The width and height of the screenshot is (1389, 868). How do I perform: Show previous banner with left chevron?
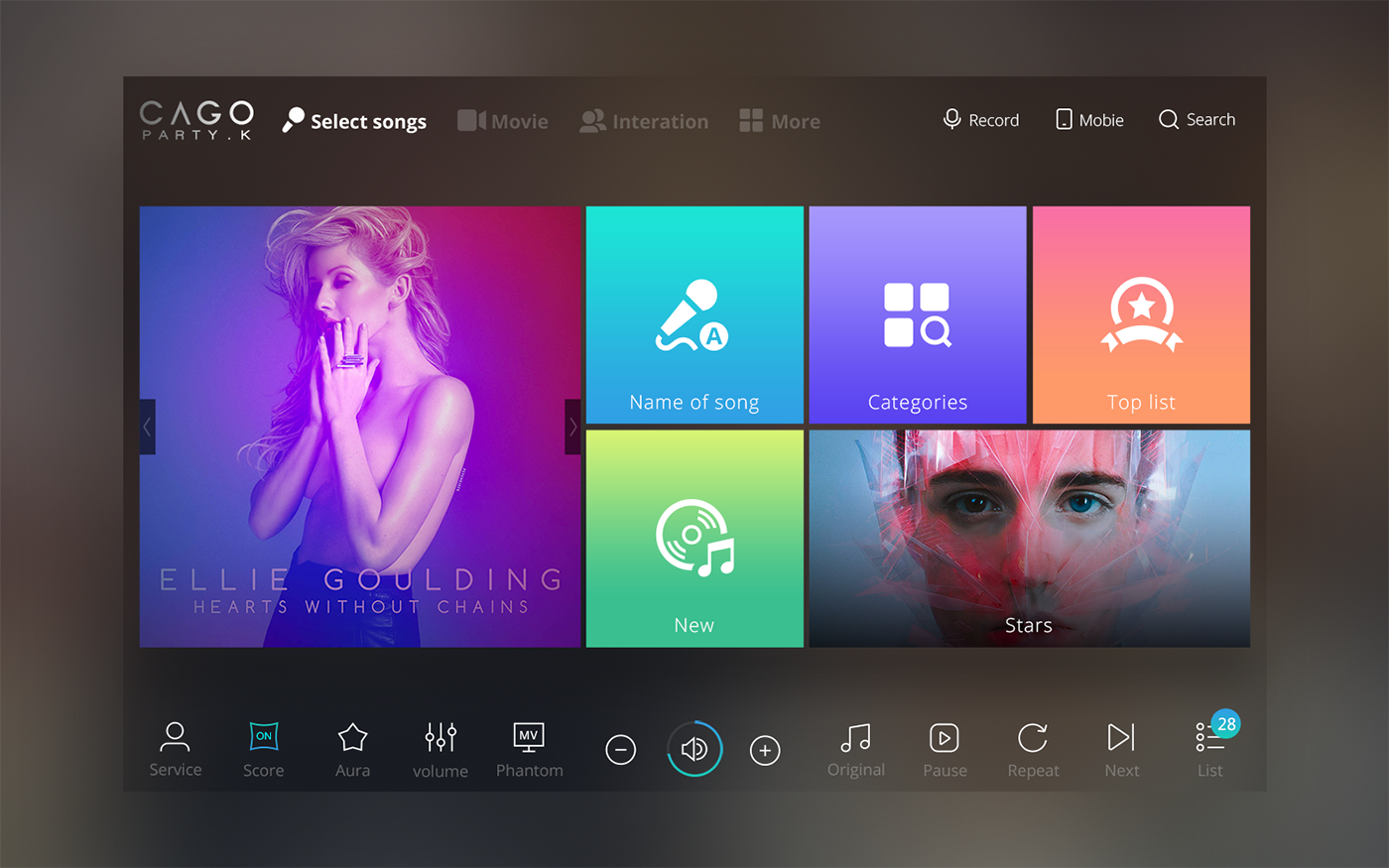(x=148, y=427)
